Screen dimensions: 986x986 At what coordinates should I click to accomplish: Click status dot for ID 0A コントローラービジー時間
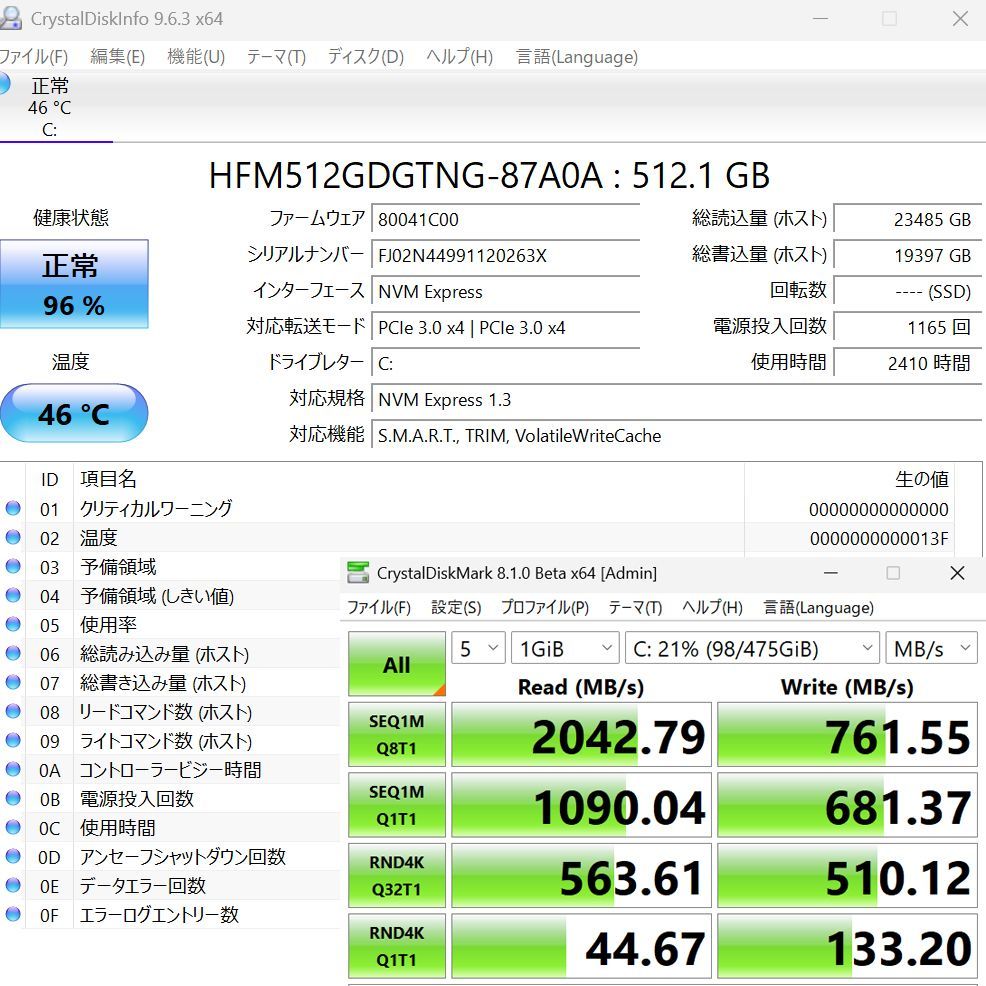13,768
